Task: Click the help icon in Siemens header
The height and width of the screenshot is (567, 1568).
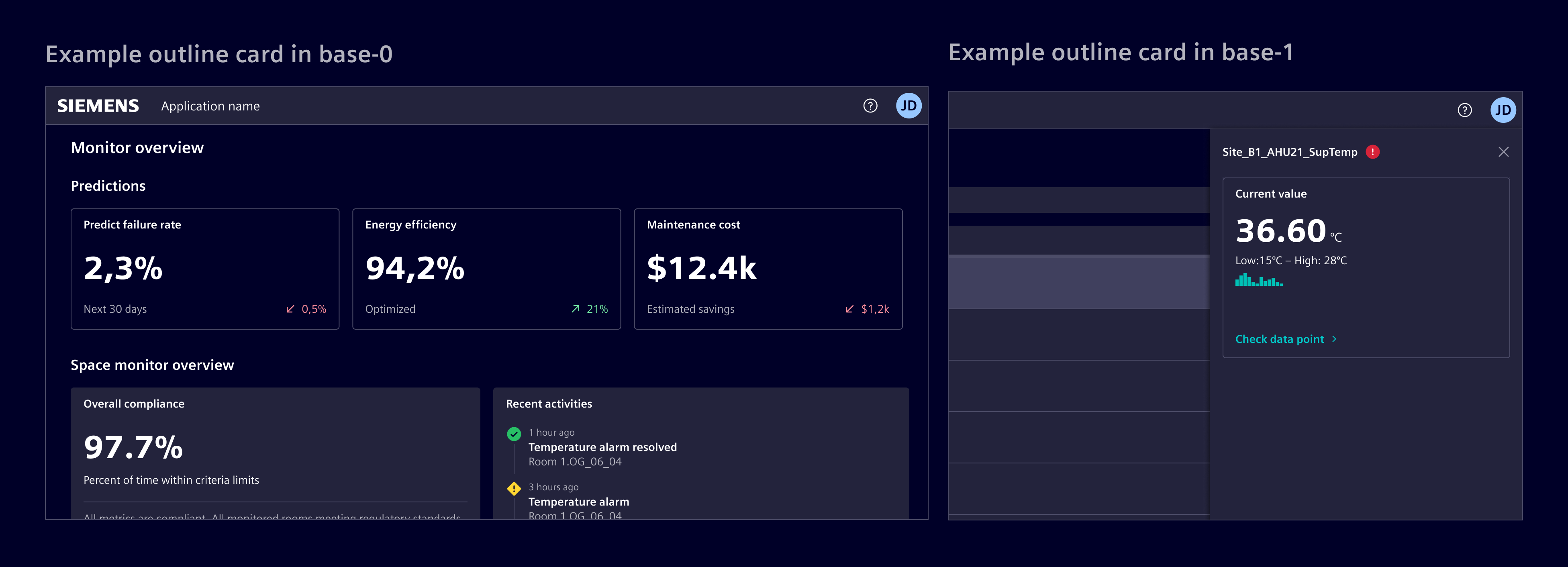Action: (x=870, y=106)
